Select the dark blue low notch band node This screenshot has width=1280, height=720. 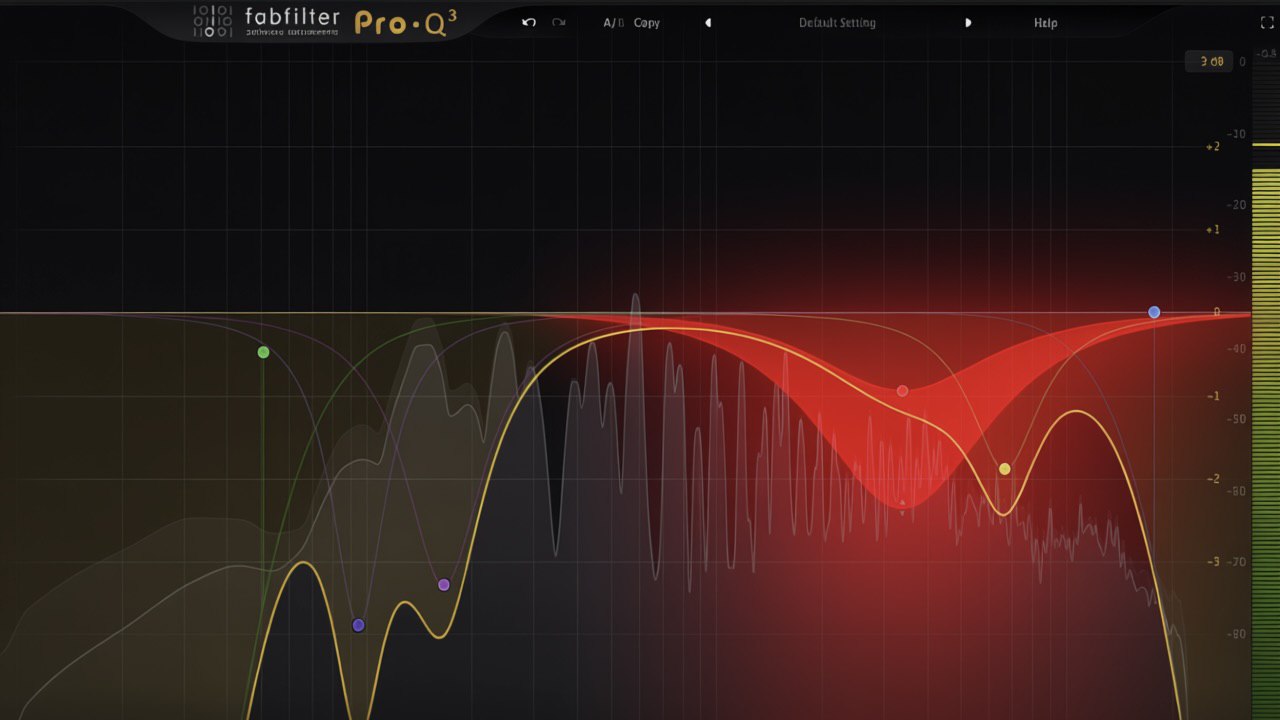[x=358, y=625]
